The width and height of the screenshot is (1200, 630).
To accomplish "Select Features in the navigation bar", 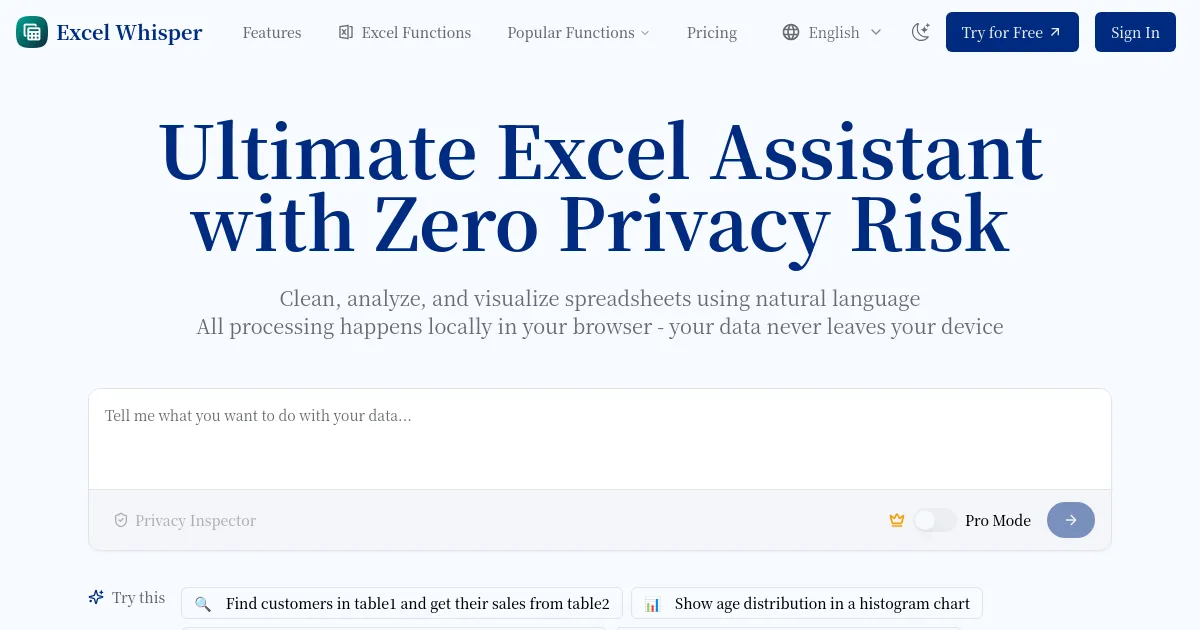I will [x=271, y=32].
